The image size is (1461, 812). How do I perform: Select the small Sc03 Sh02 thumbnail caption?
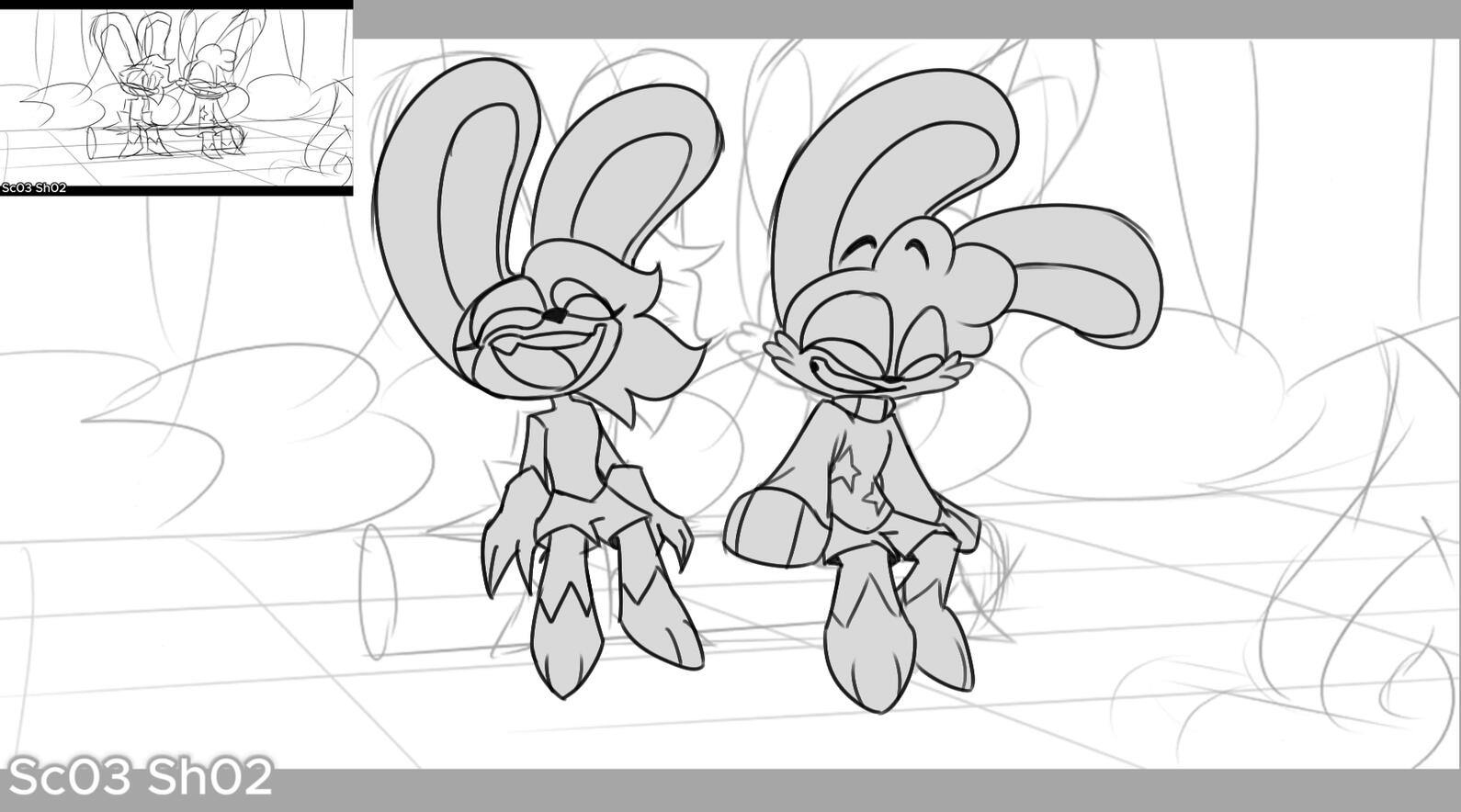tap(34, 188)
